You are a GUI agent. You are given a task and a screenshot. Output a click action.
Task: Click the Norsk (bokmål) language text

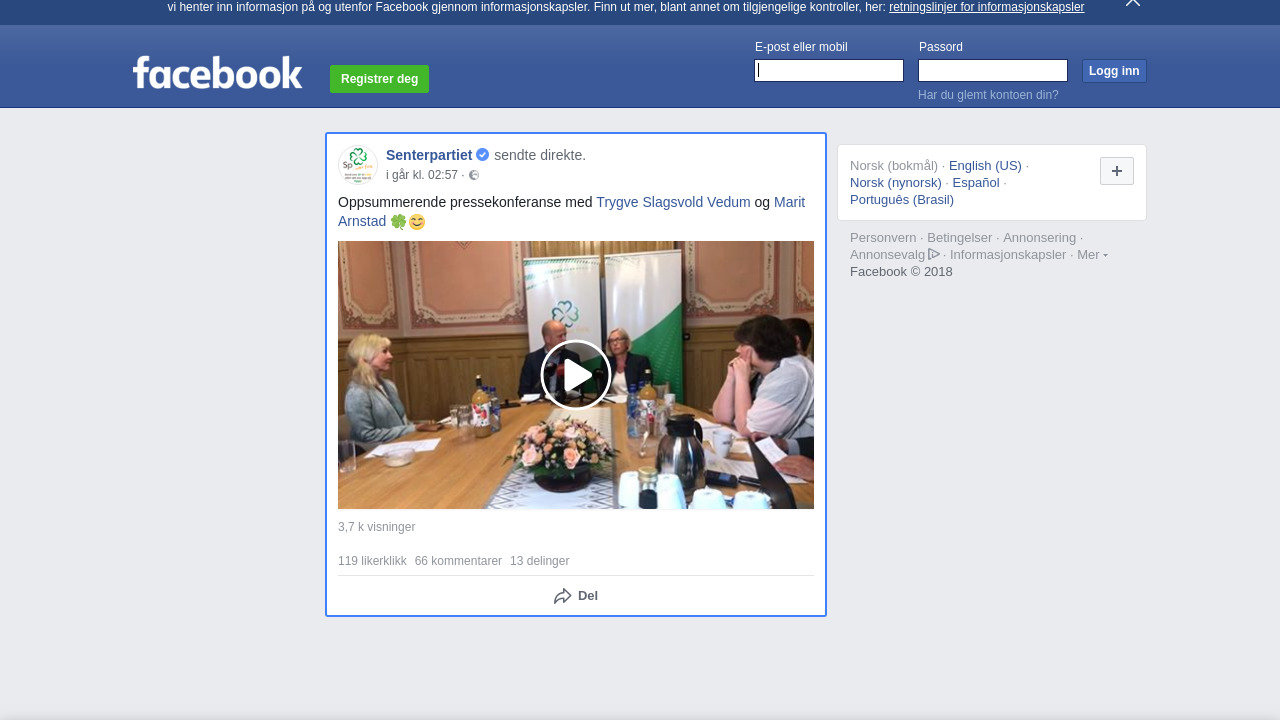(x=894, y=166)
